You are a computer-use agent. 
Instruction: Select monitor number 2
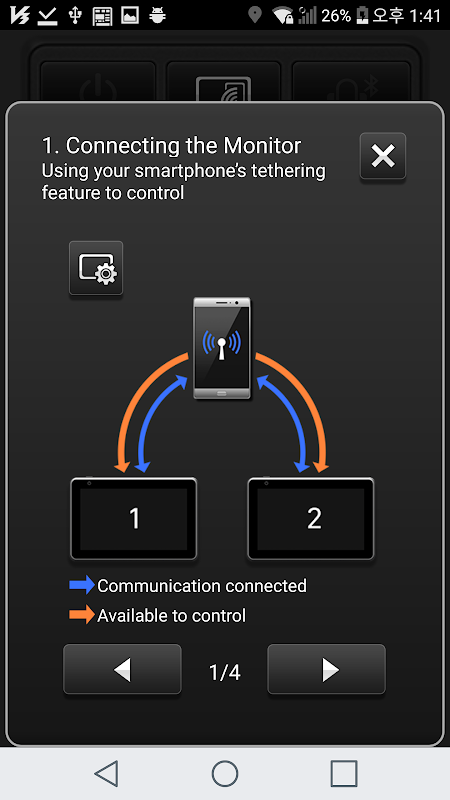tap(311, 518)
